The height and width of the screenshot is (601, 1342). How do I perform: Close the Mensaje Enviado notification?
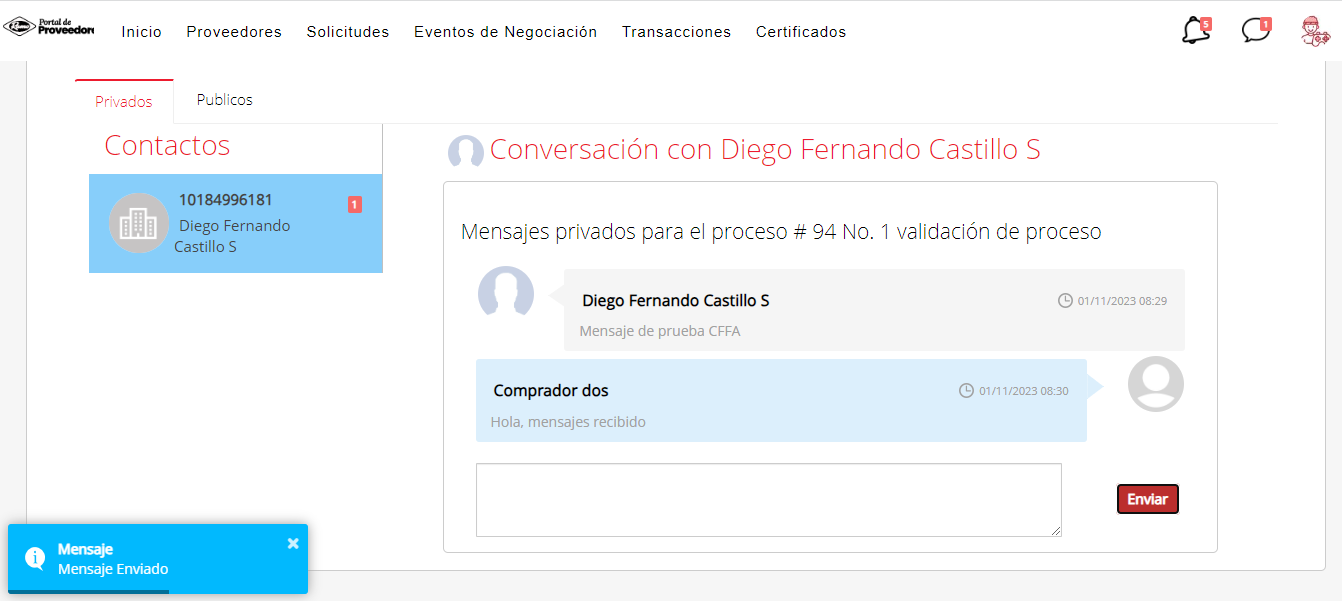point(293,543)
